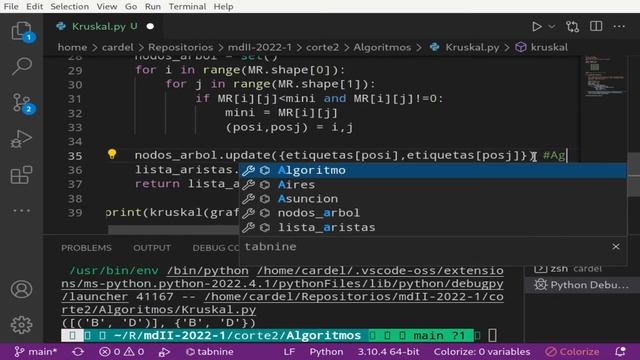
Task: Click the /bin/python link in terminal
Action: point(207,271)
